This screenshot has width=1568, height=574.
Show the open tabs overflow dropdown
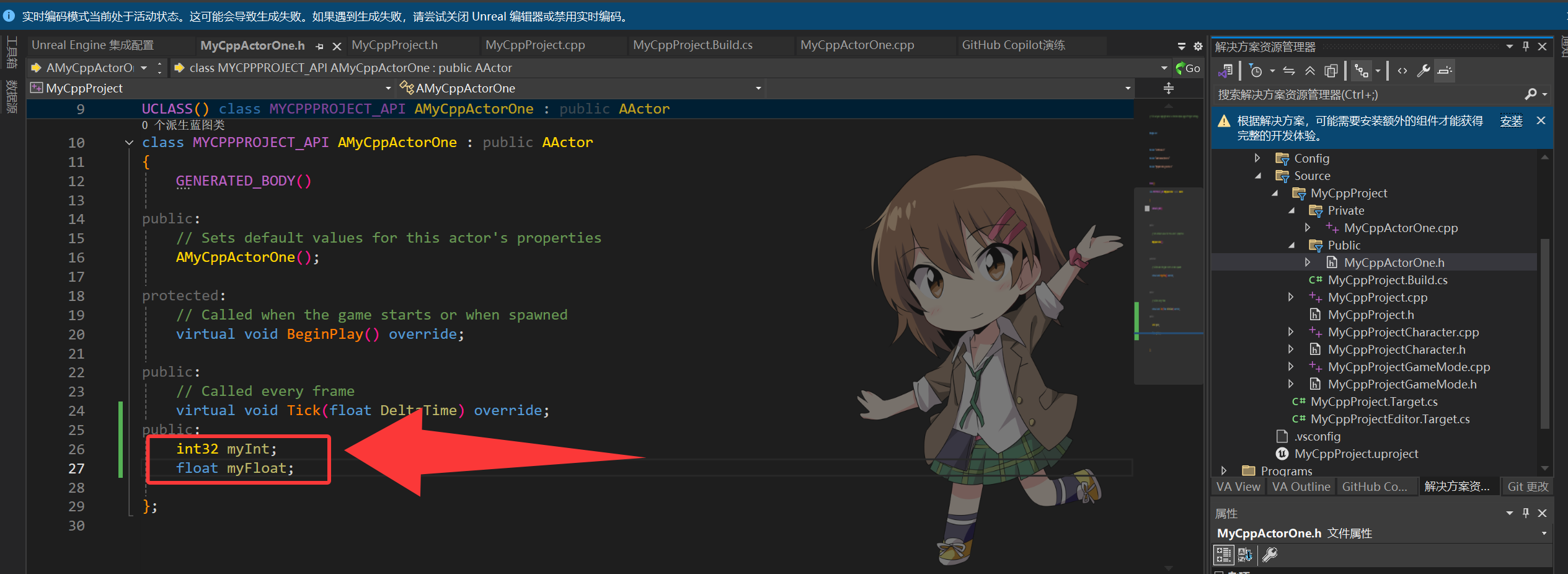pos(1182,47)
